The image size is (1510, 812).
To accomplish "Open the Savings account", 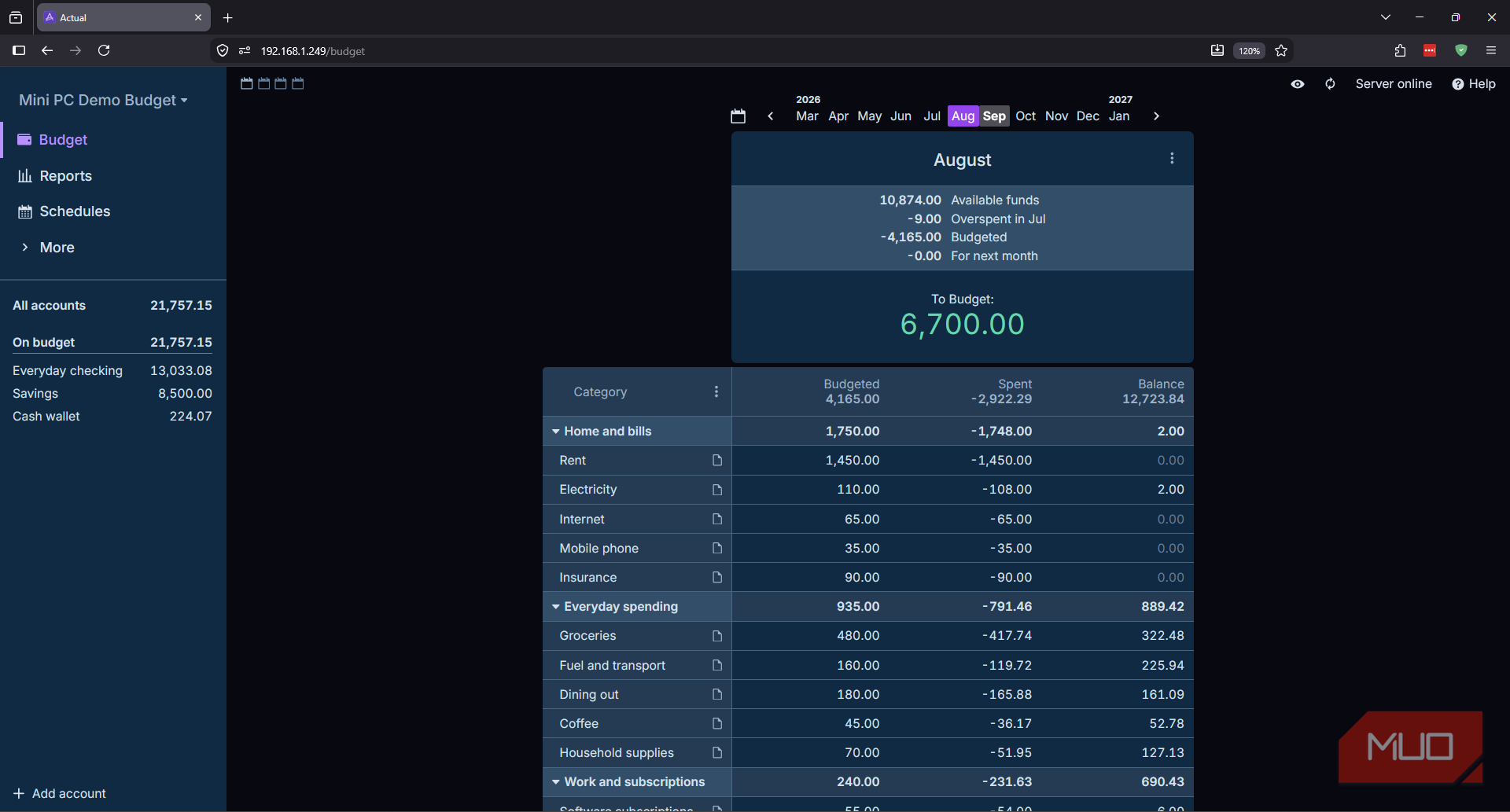I will [112, 394].
